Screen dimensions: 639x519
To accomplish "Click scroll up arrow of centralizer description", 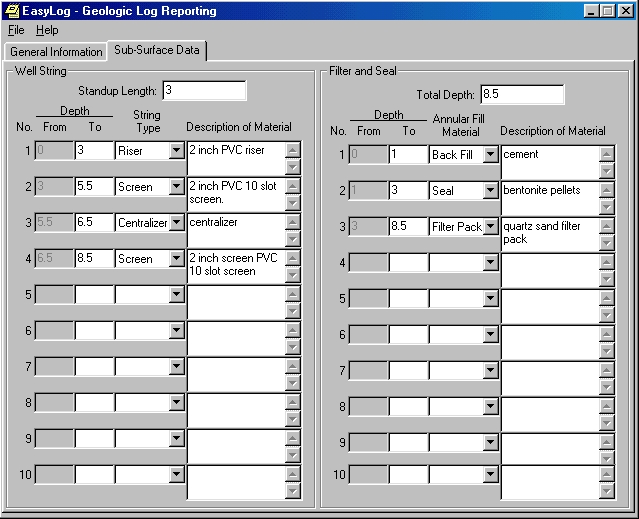I will pyautogui.click(x=293, y=222).
